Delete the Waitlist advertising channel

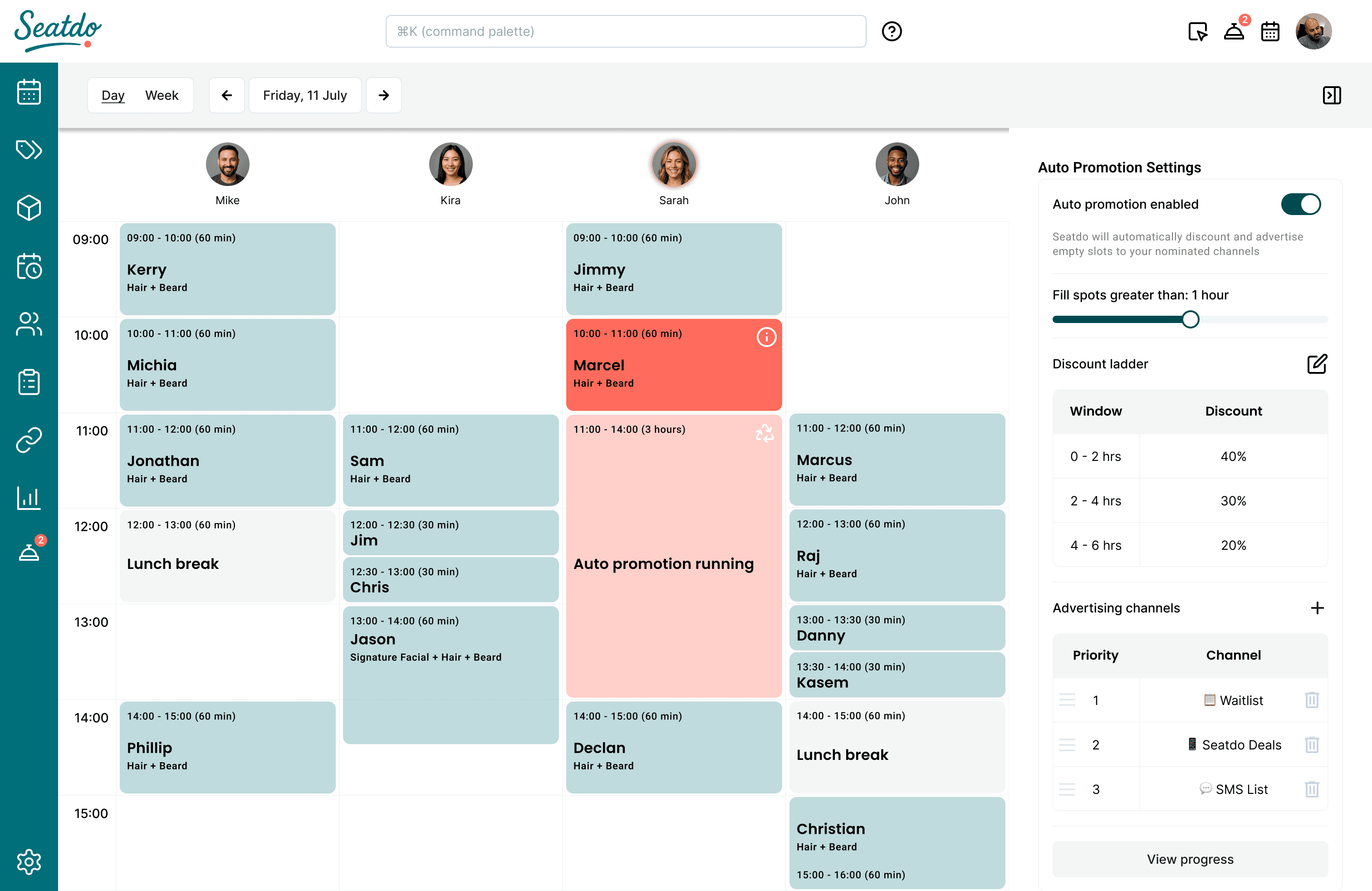point(1312,700)
